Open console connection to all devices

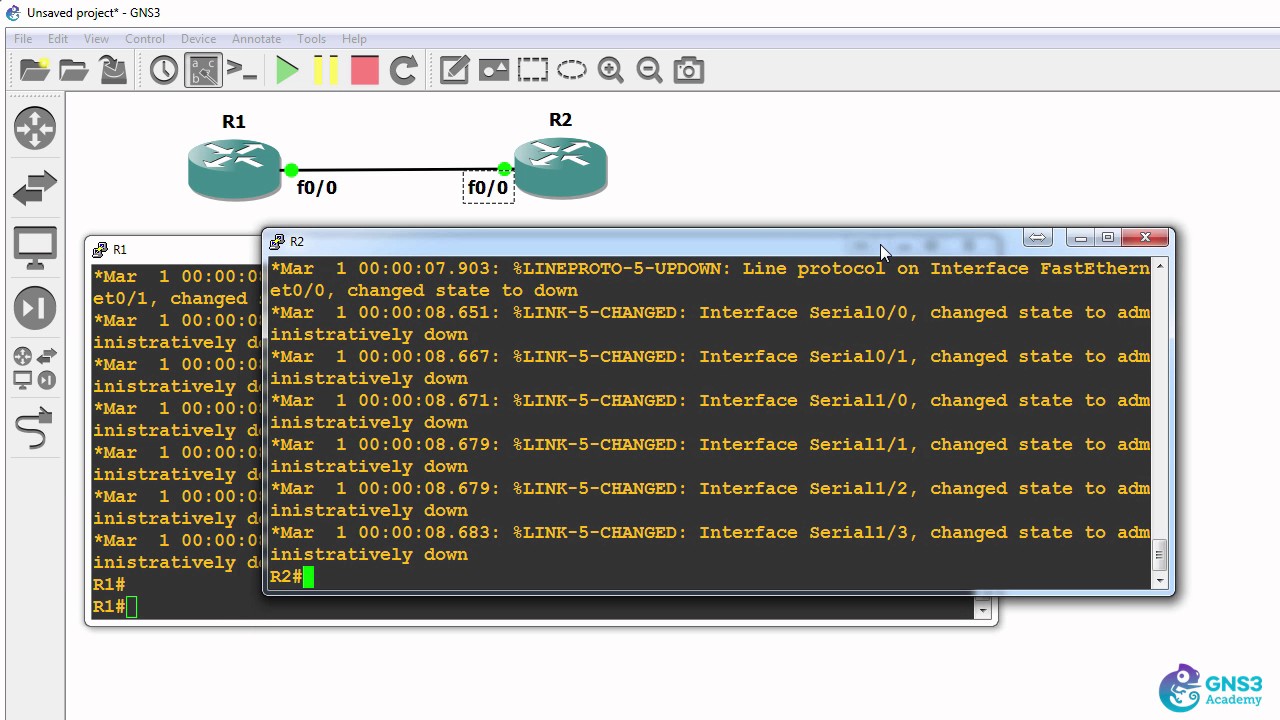pyautogui.click(x=242, y=70)
